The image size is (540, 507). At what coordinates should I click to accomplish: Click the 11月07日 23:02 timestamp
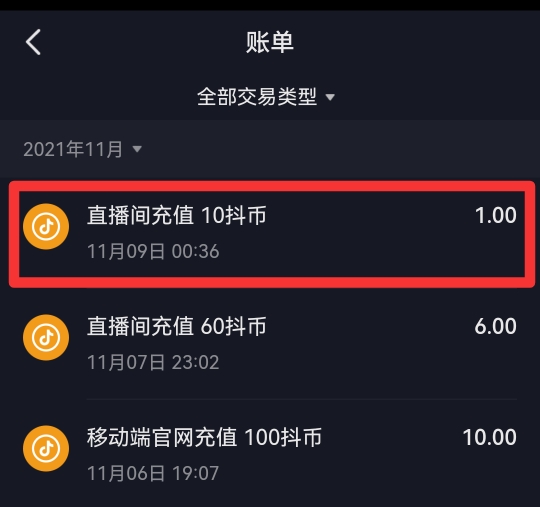[x=153, y=362]
